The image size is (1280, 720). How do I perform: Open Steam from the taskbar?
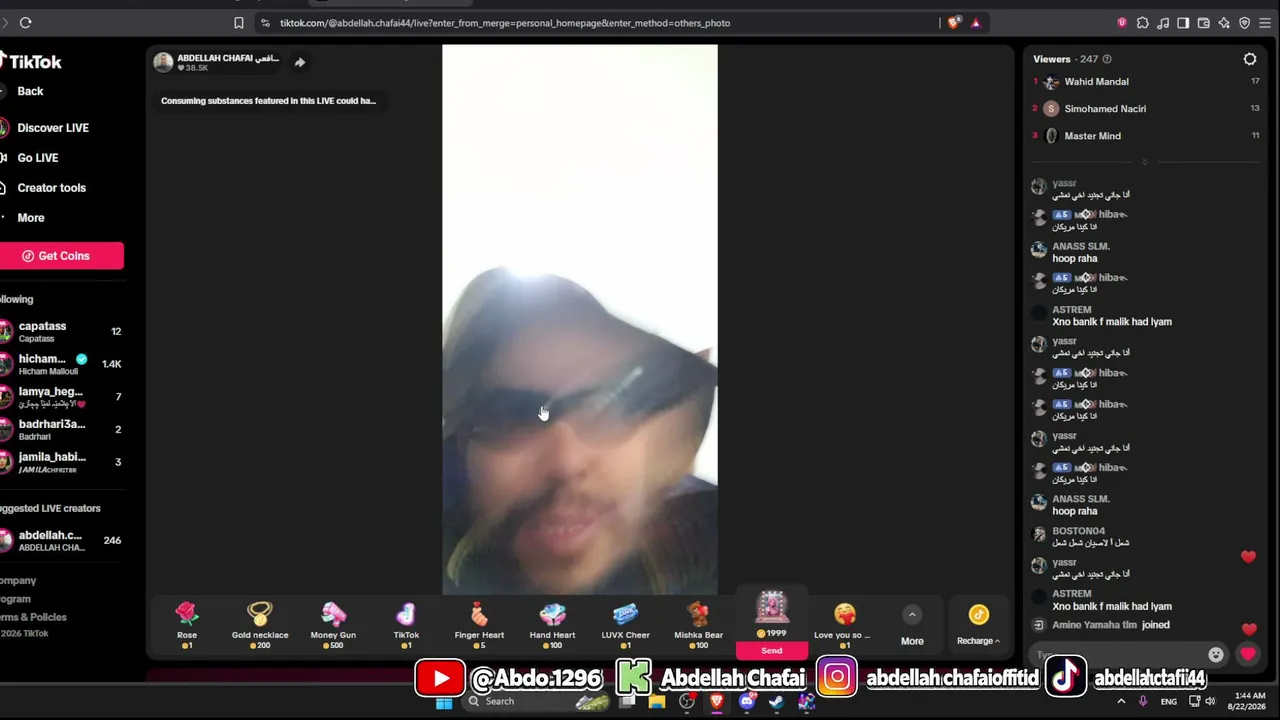[x=777, y=702]
